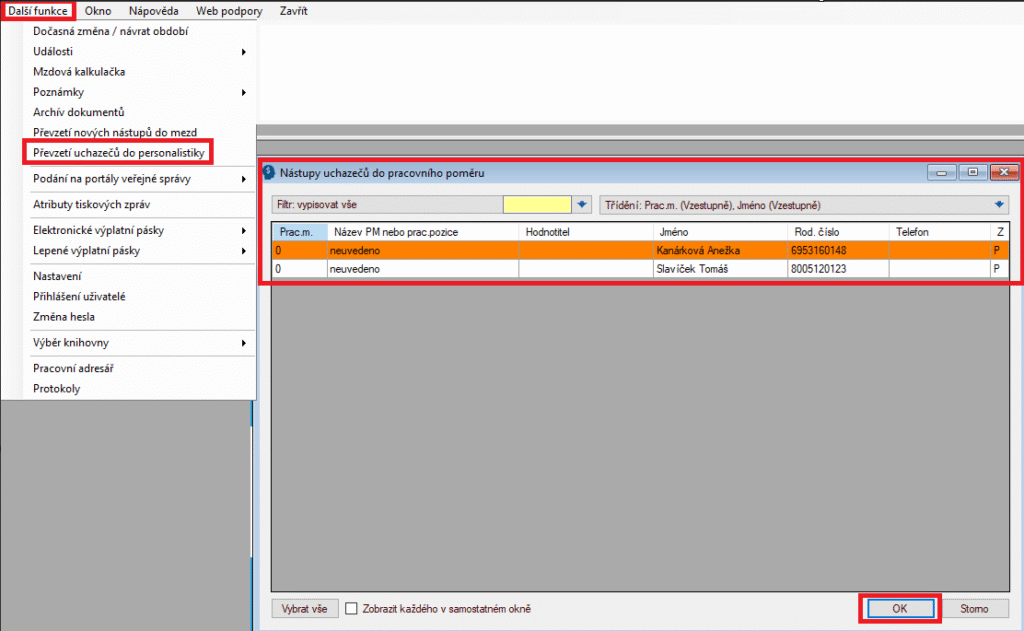The image size is (1024, 631).
Task: Confirm with the OK button
Action: [900, 609]
